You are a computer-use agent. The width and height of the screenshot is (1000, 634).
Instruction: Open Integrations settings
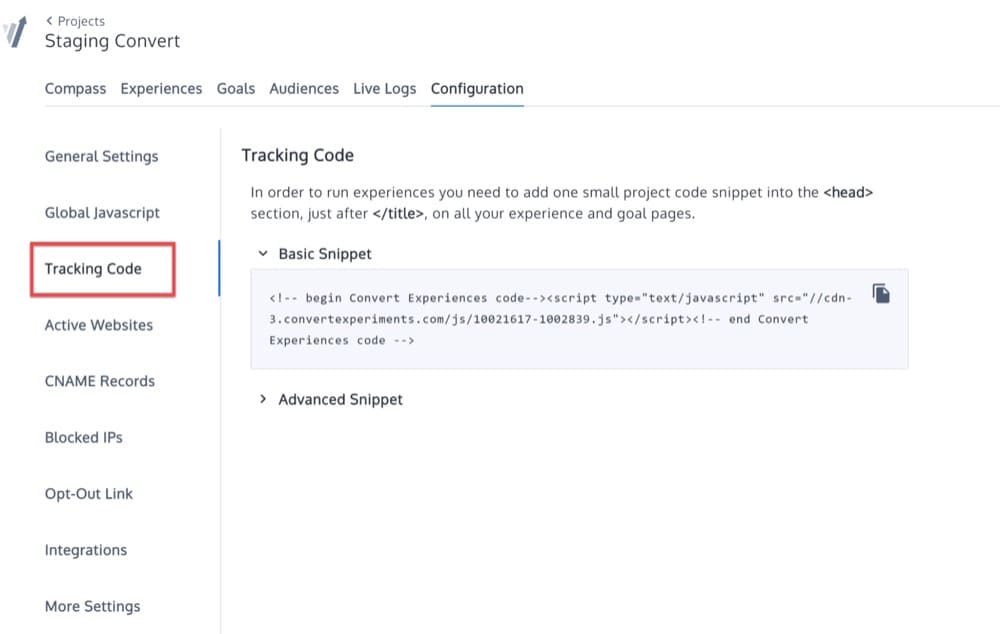(86, 550)
